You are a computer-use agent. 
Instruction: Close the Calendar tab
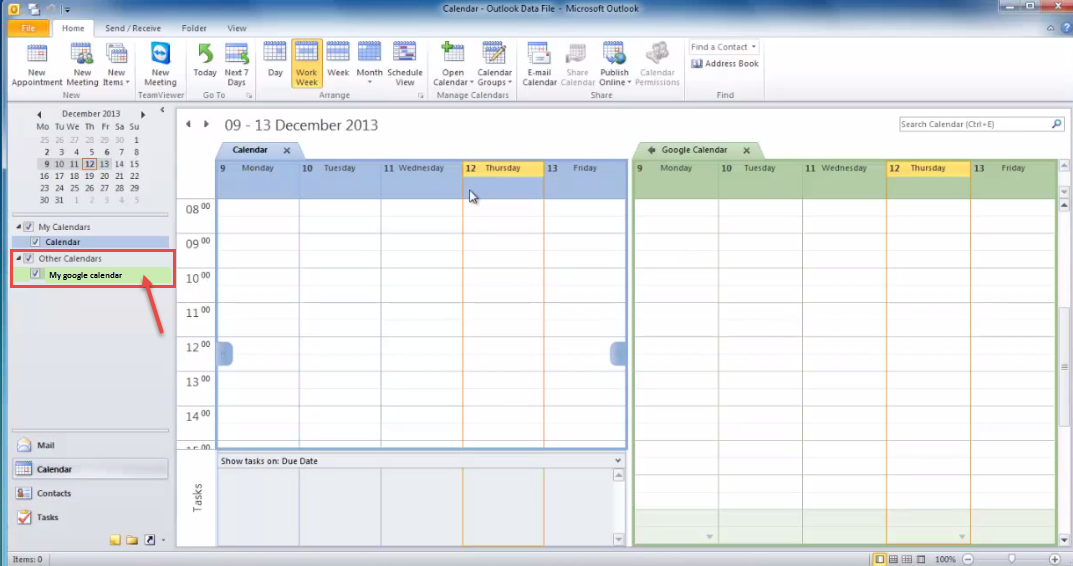[x=287, y=151]
